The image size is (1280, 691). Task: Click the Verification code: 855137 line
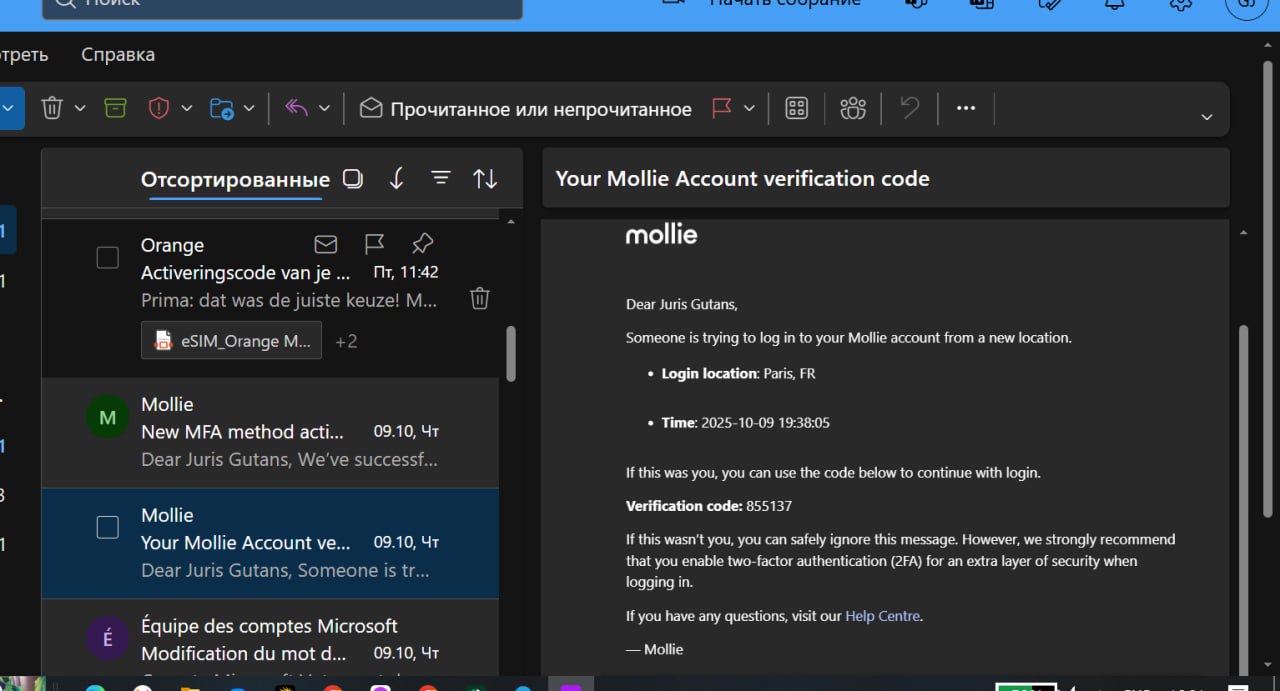click(709, 506)
